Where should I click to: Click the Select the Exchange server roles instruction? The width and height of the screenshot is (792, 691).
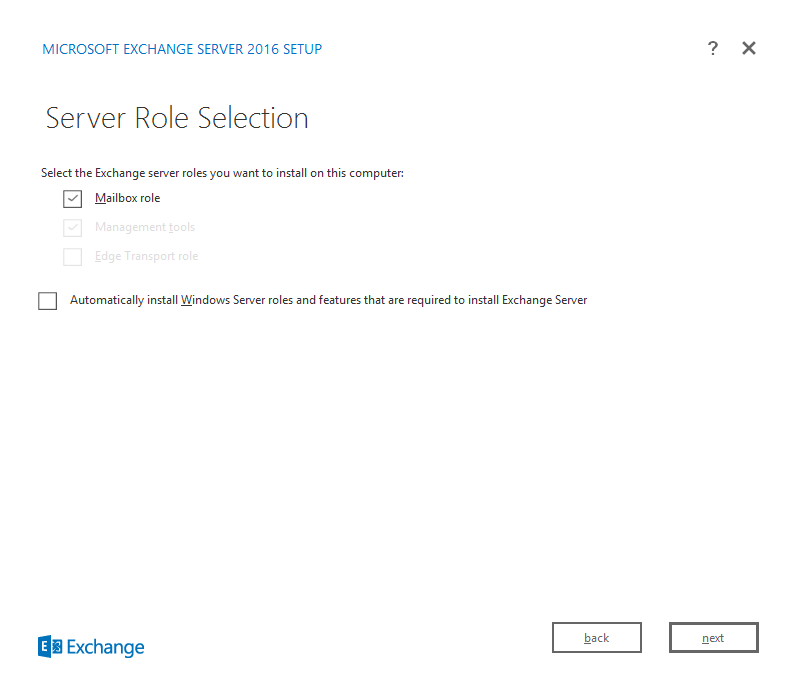[x=222, y=173]
